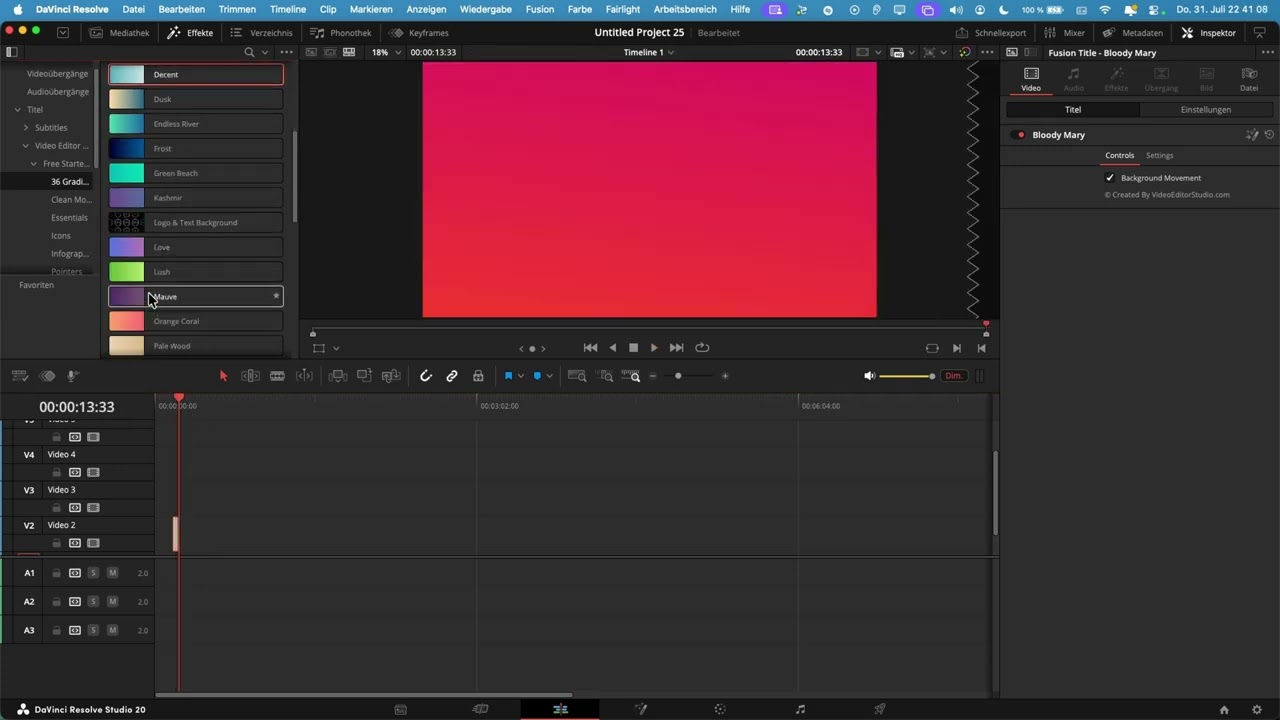Viewport: 1280px width, 720px height.
Task: Adjust the yellow volume slider
Action: point(906,376)
